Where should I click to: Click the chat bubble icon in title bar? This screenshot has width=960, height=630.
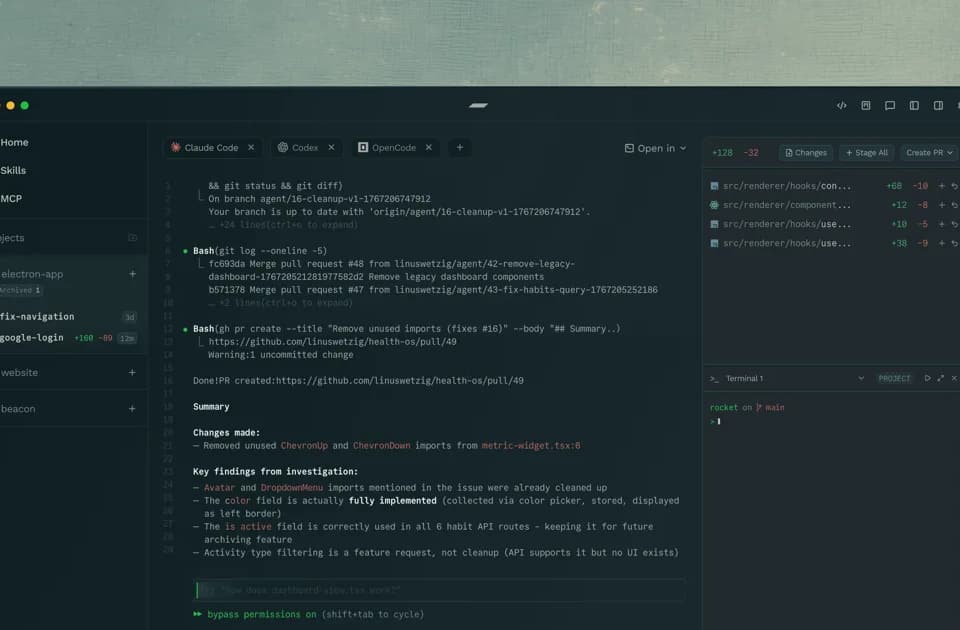pos(890,105)
